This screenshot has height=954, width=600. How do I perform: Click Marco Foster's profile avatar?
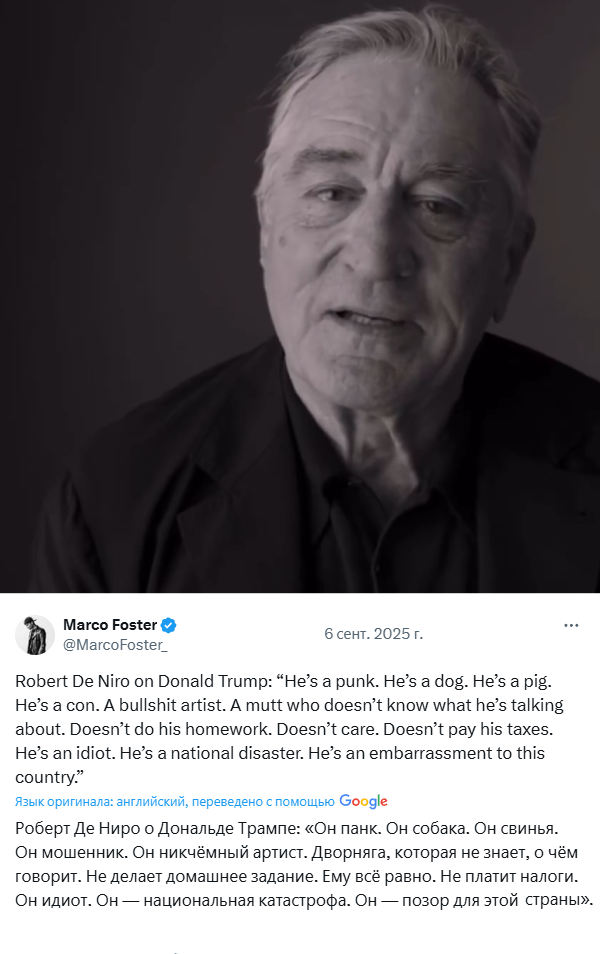[35, 635]
